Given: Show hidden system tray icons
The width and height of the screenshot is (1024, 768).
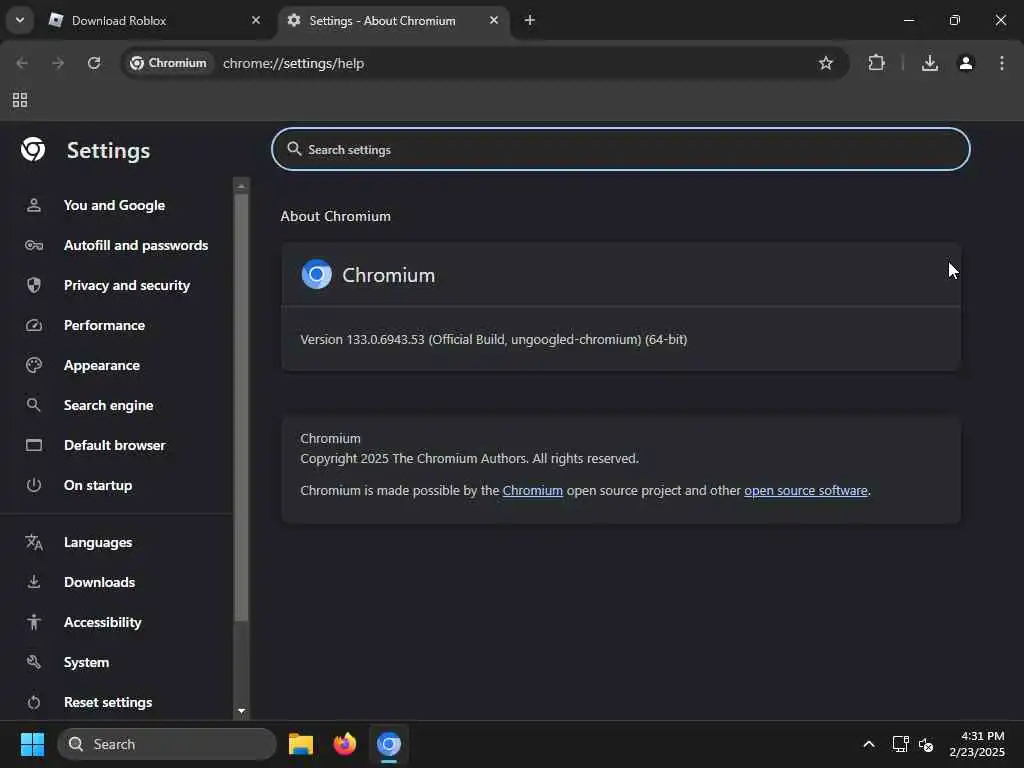Looking at the screenshot, I should [869, 744].
